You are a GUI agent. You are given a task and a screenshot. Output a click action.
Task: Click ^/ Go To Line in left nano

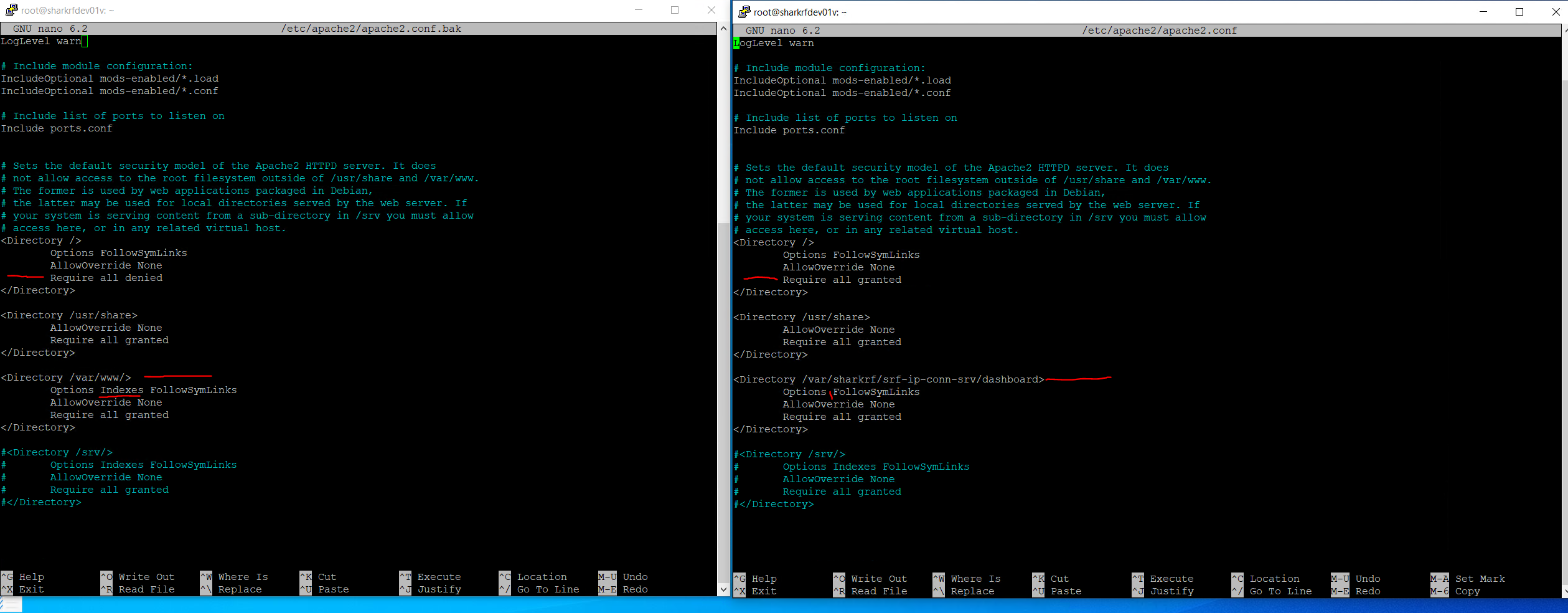click(539, 589)
